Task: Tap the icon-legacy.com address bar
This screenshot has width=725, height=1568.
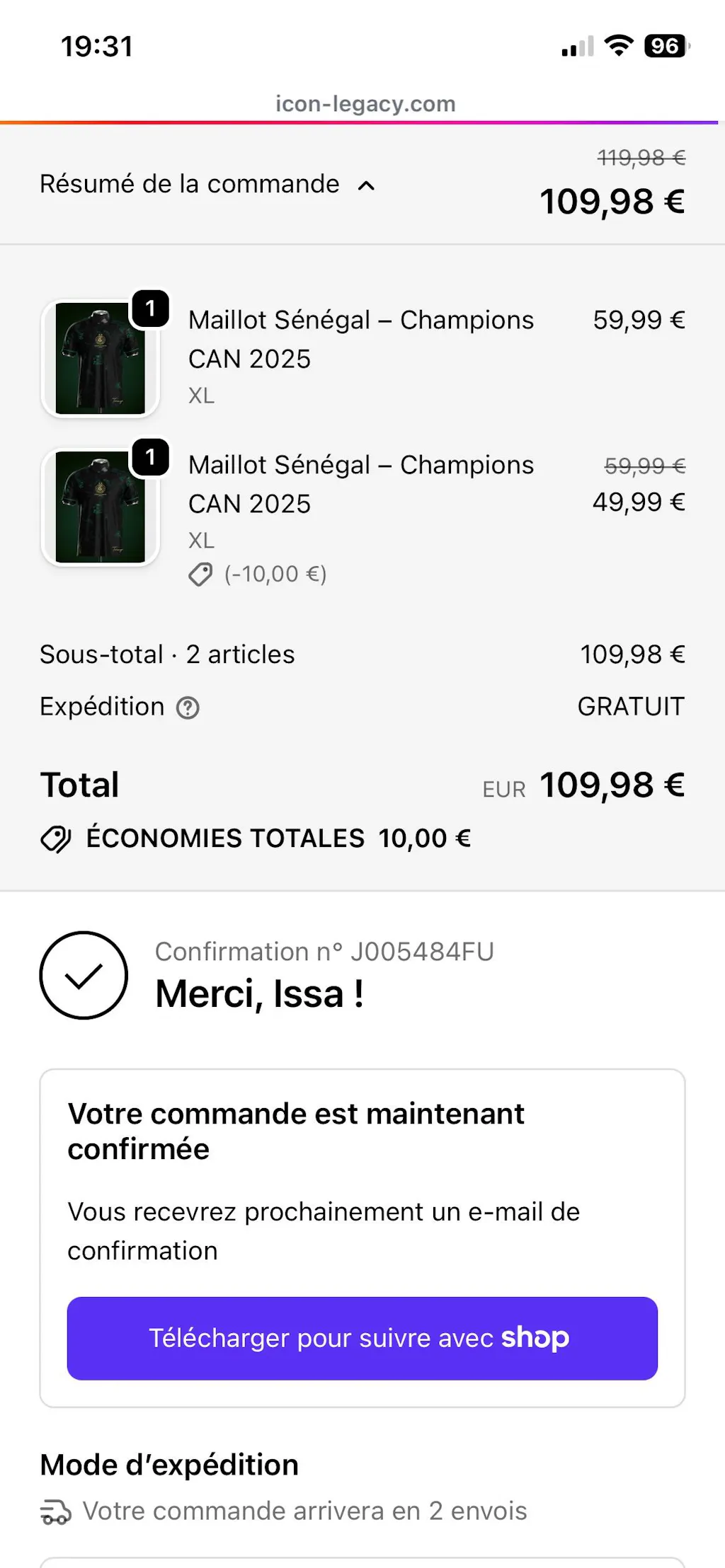Action: coord(365,104)
